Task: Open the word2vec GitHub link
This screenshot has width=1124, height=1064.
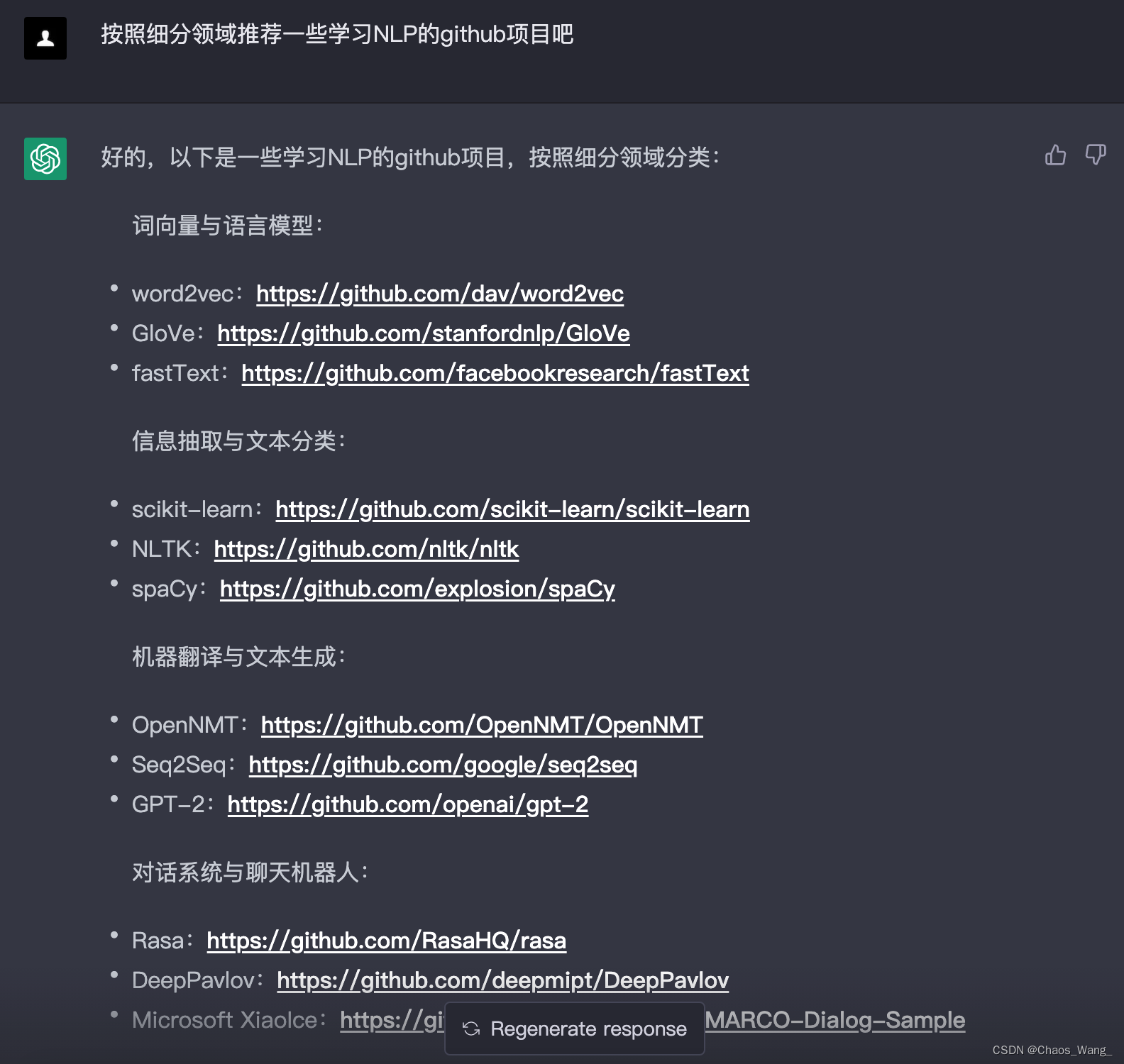Action: (440, 294)
